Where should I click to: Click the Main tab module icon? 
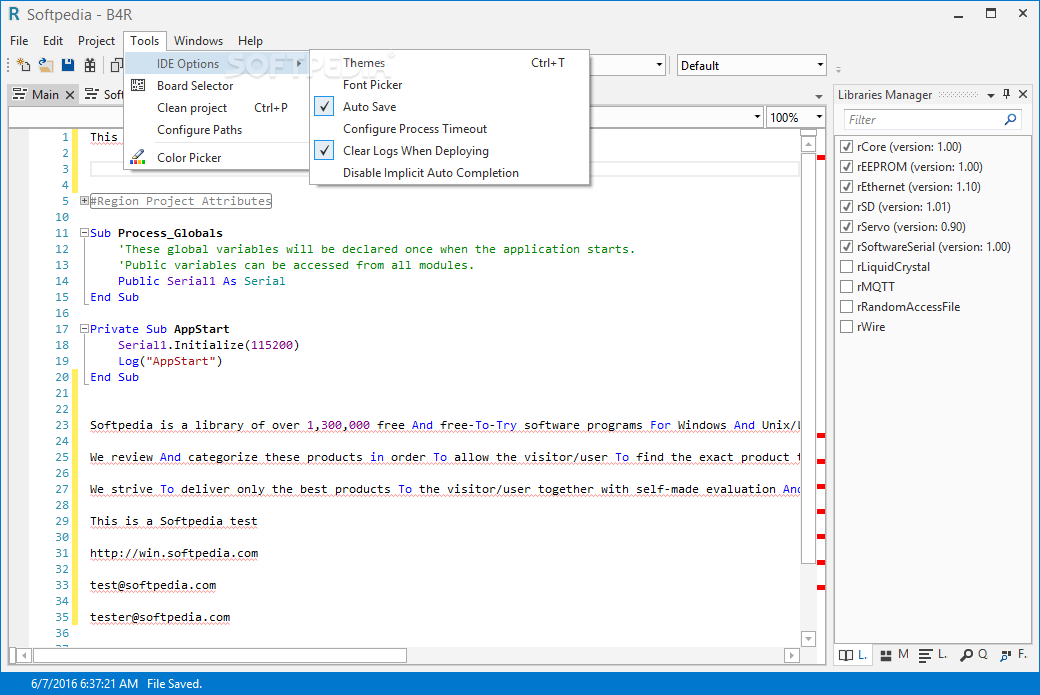pyautogui.click(x=21, y=94)
